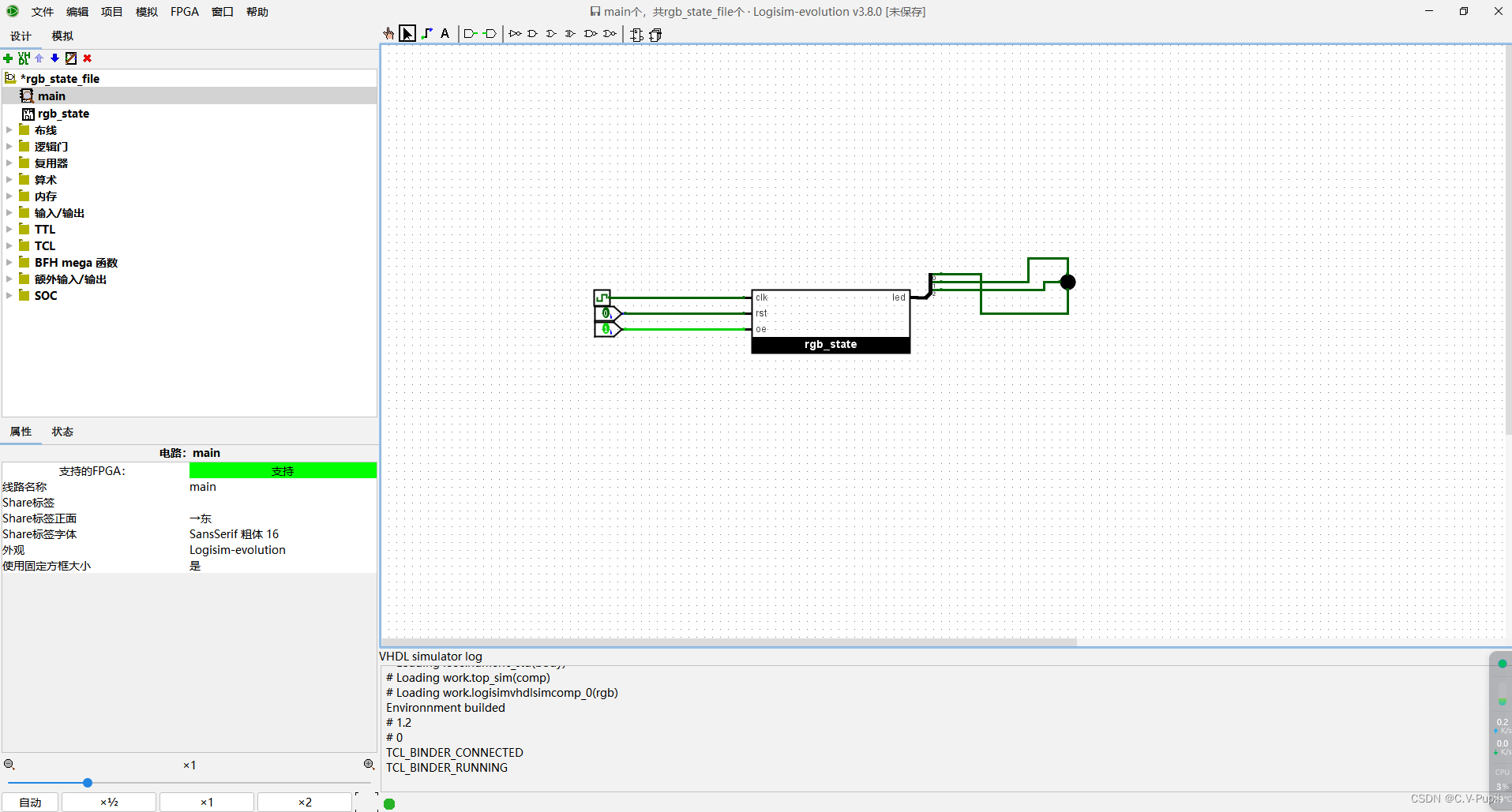Add an output pin from toolbar
The height and width of the screenshot is (812, 1512).
(x=490, y=34)
